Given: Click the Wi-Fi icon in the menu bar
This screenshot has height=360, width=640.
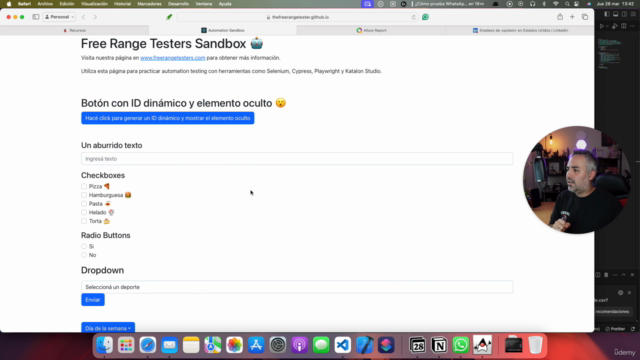Looking at the screenshot, I should tap(556, 4).
